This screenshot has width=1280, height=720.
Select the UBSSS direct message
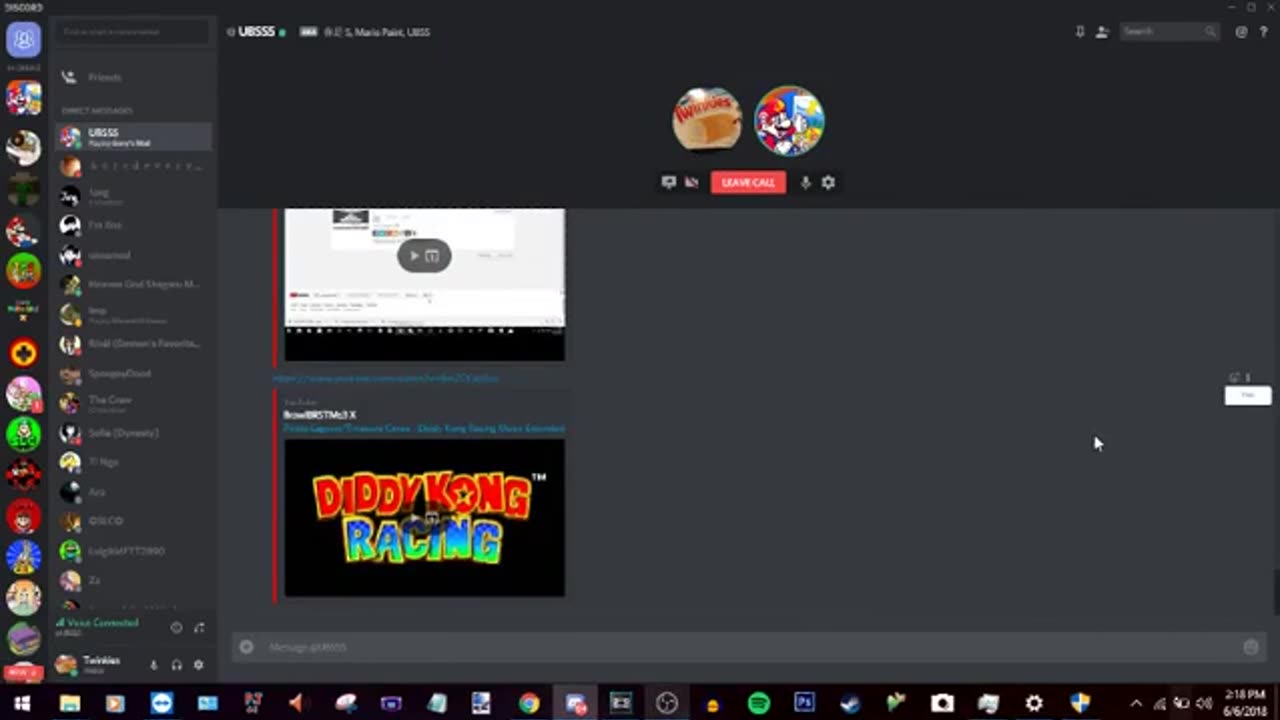134,137
